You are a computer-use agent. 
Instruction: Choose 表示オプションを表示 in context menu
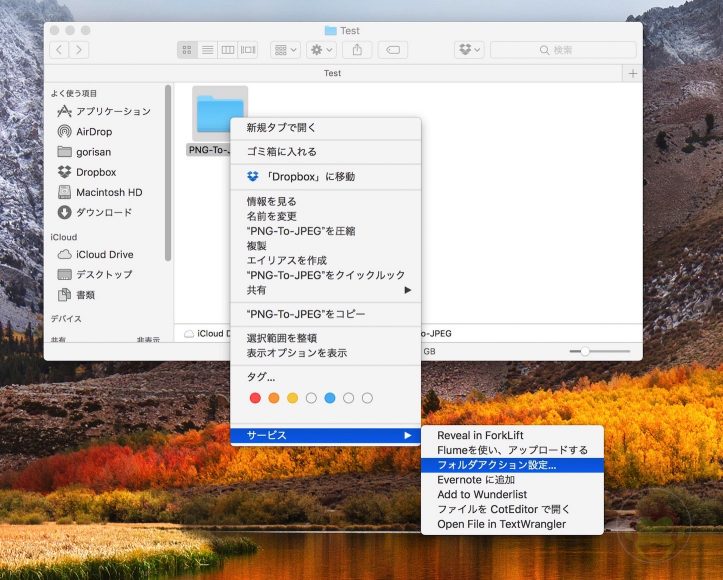point(326,353)
